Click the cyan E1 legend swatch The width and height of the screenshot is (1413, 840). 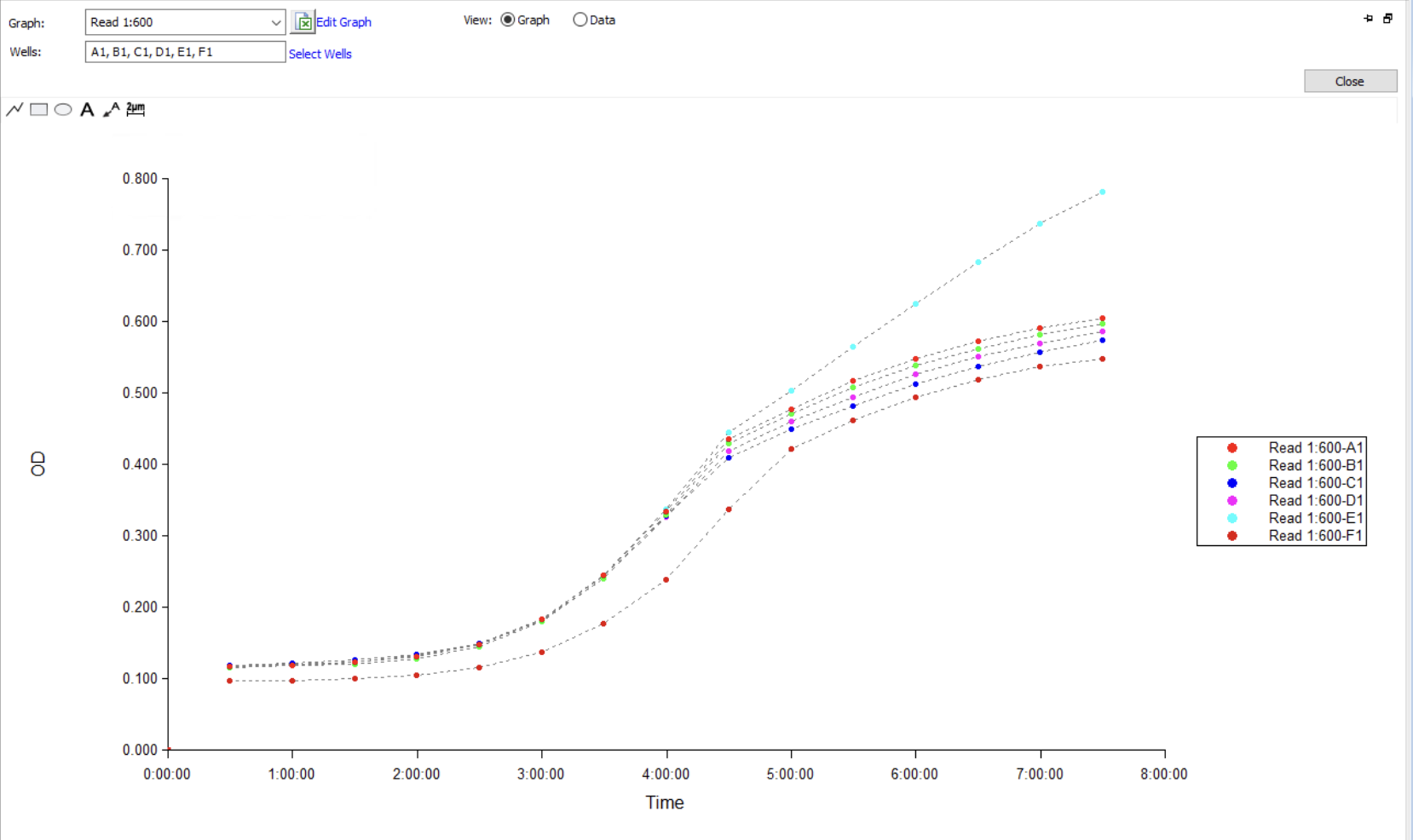click(x=1232, y=518)
